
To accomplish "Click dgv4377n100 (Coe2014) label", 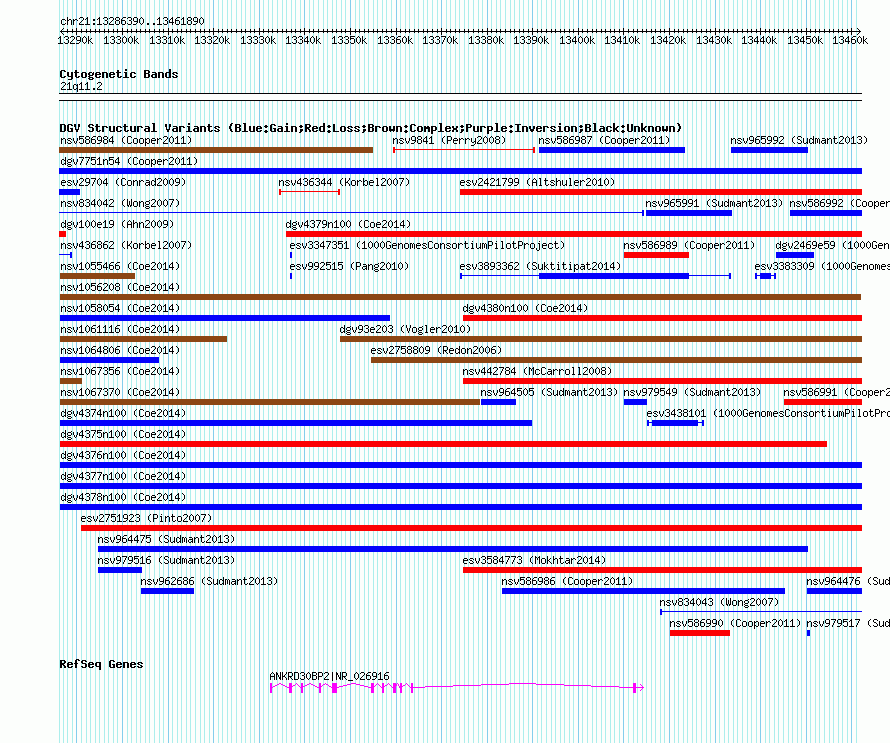I will pyautogui.click(x=123, y=476).
